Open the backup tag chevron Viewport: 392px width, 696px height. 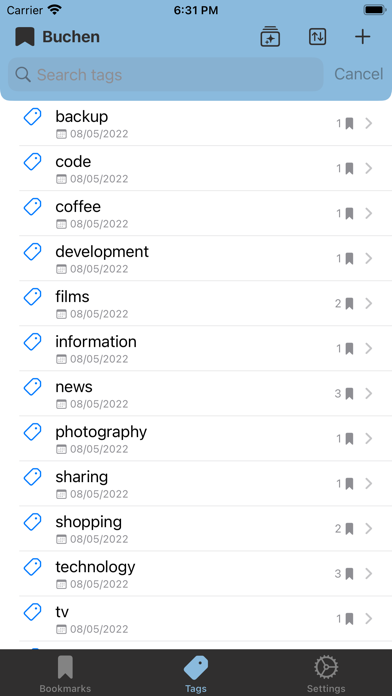(368, 123)
